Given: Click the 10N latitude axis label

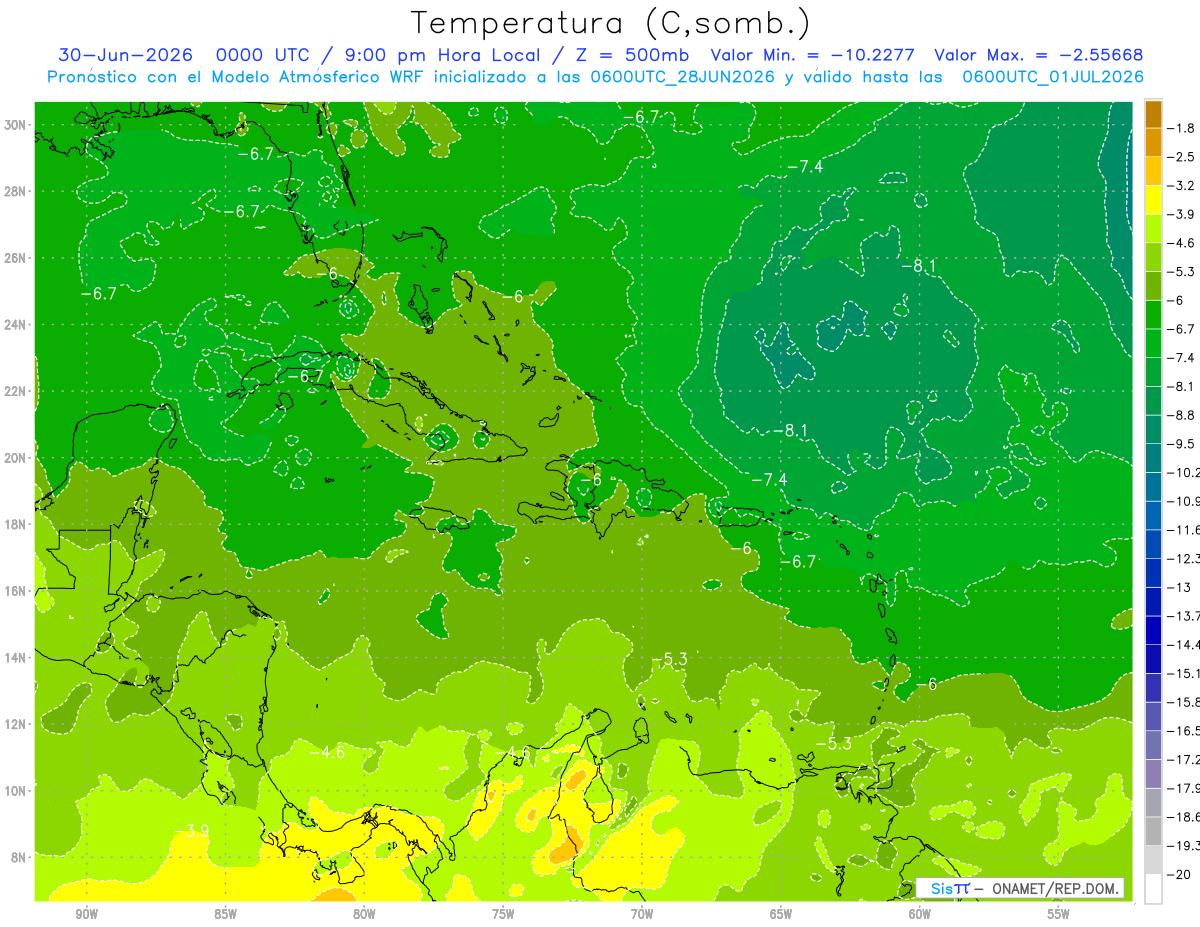Looking at the screenshot, I should (17, 791).
